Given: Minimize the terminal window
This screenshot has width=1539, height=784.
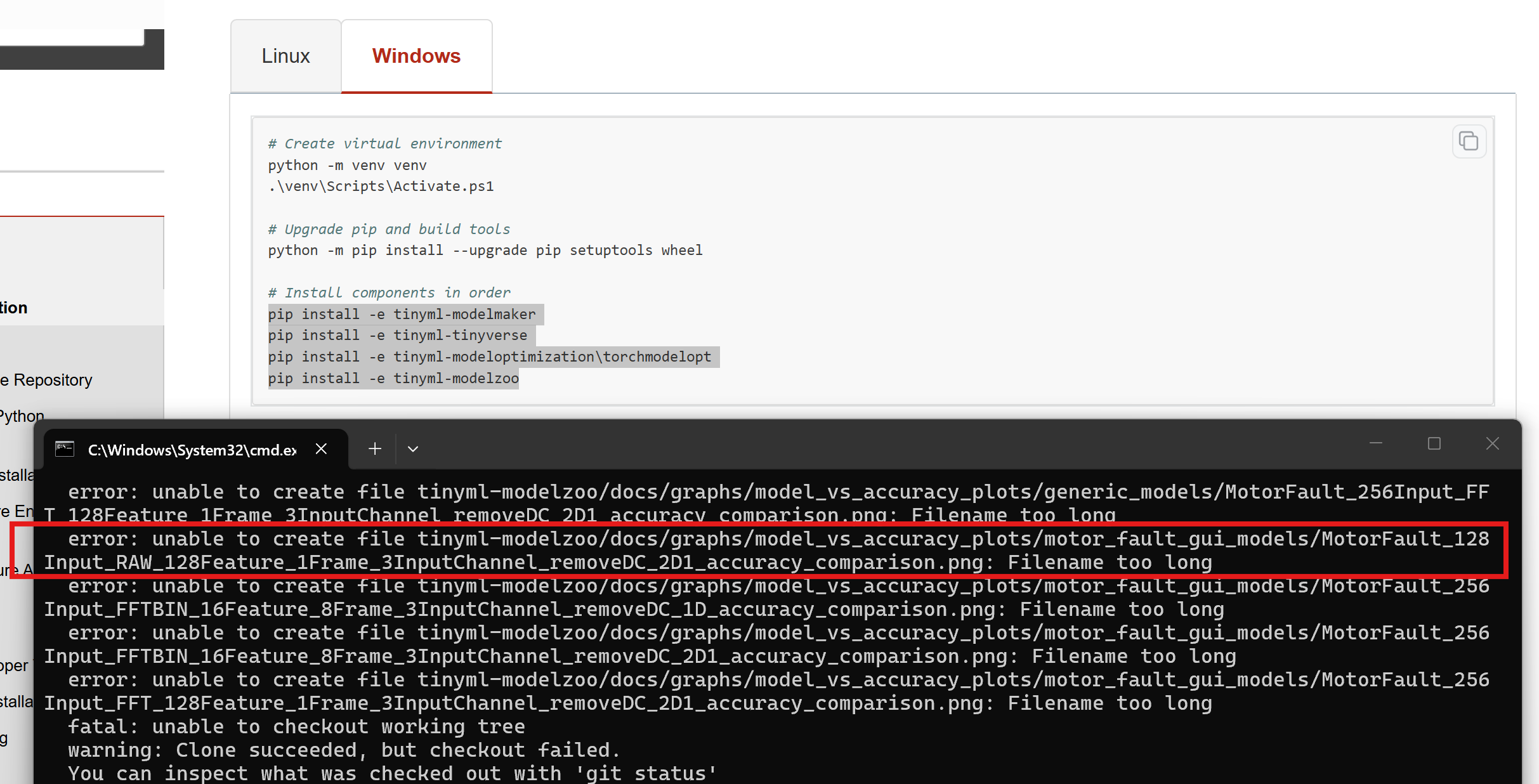Looking at the screenshot, I should pyautogui.click(x=1376, y=443).
